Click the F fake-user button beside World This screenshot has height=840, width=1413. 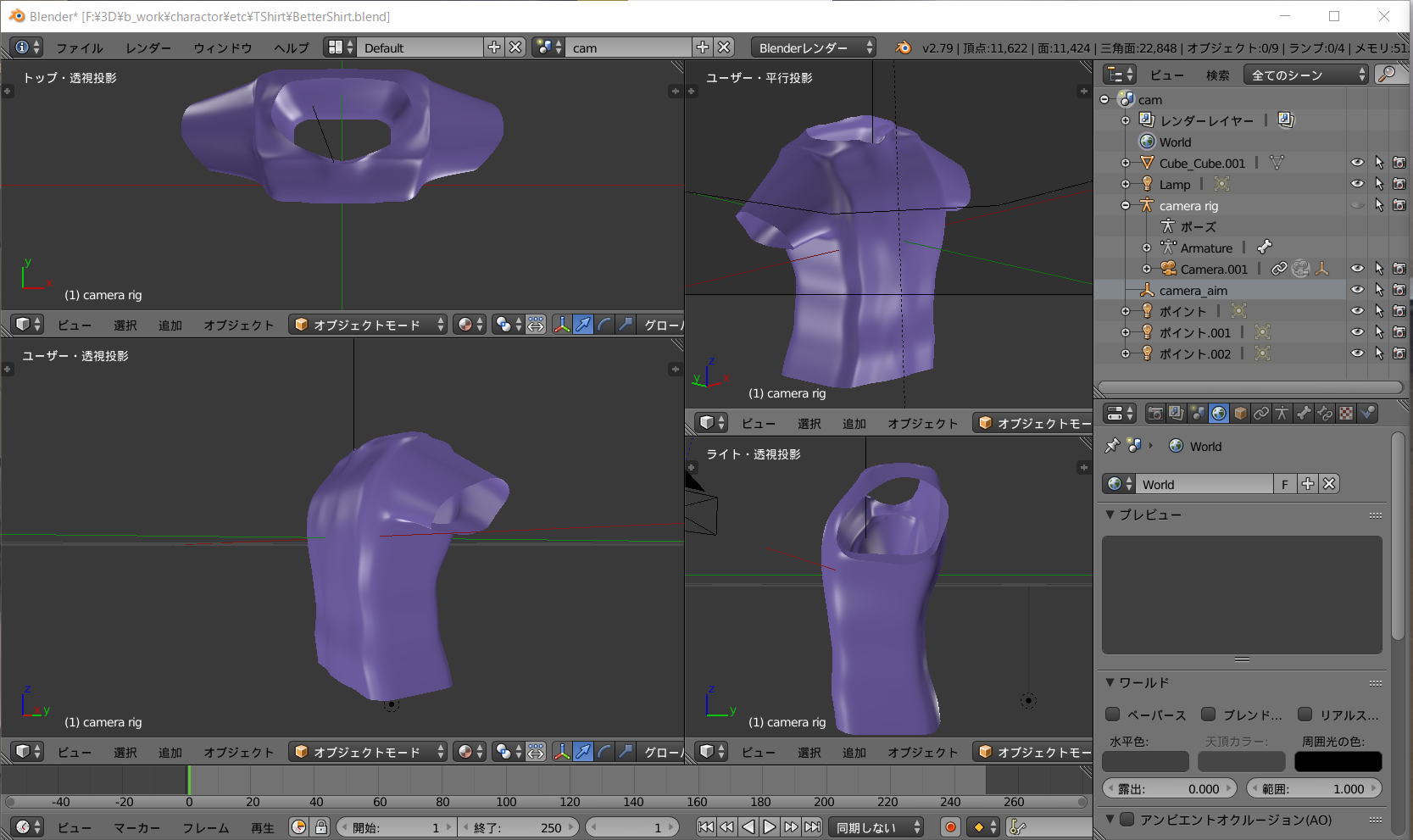(x=1285, y=484)
